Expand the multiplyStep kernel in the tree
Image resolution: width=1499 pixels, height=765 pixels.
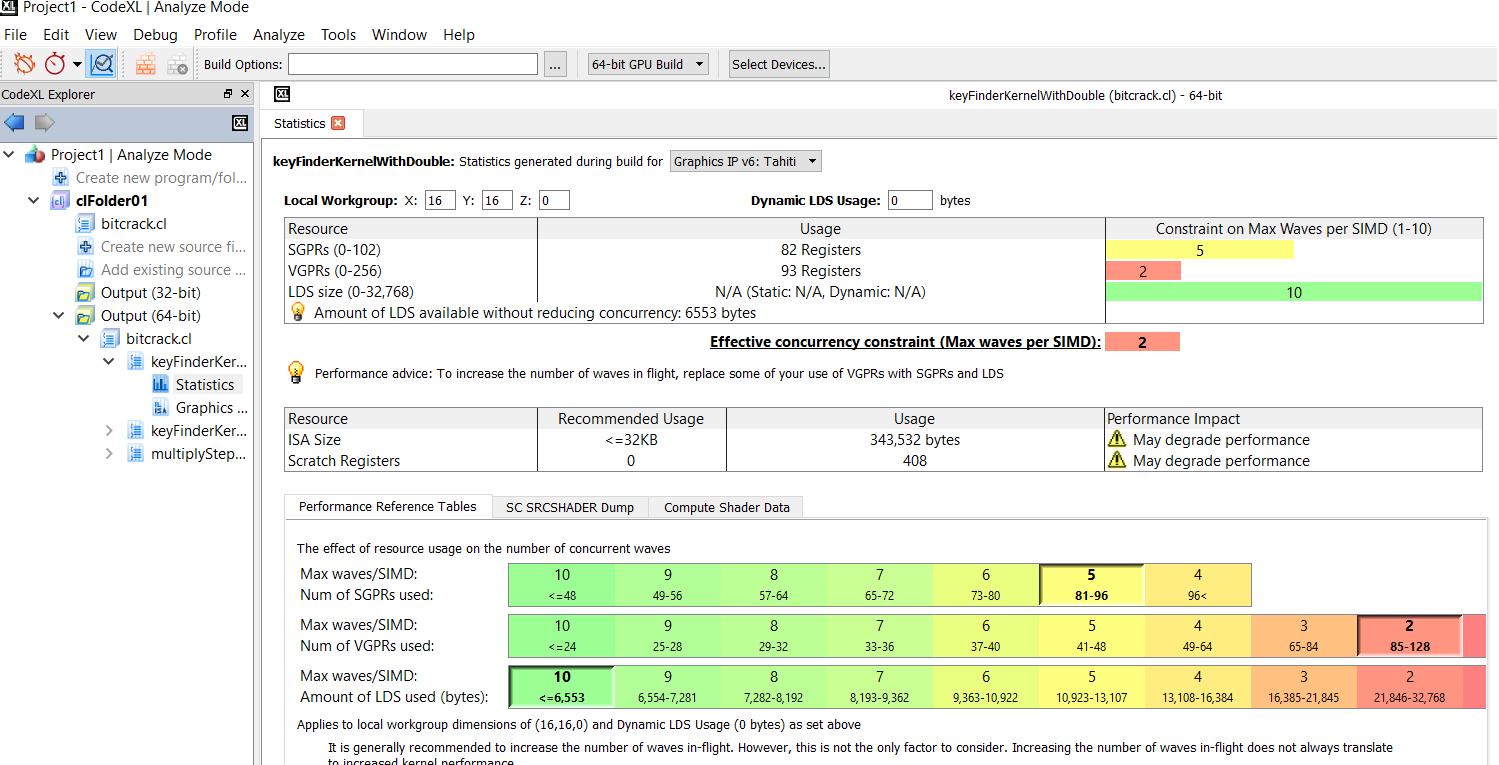(110, 453)
